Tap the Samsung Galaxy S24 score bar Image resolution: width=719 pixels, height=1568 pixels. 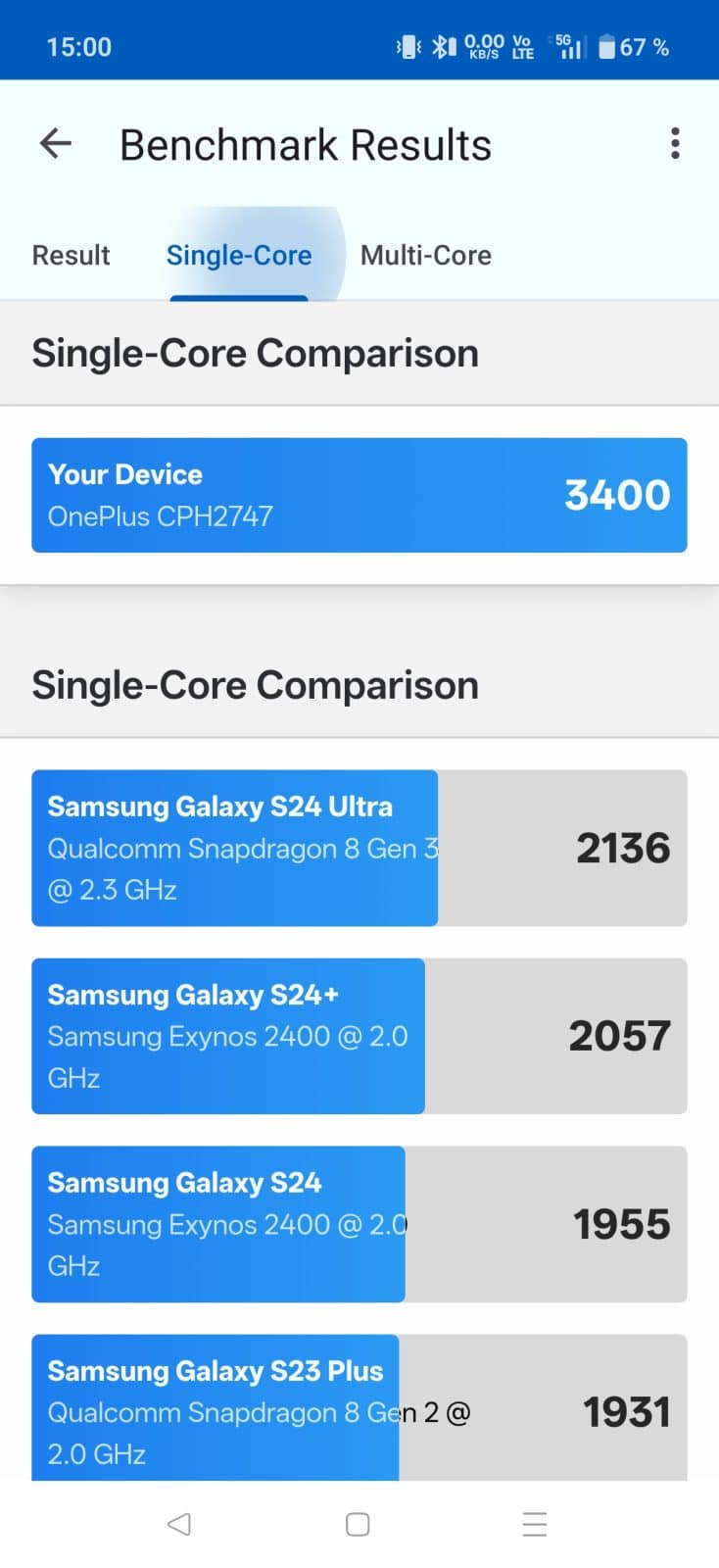[359, 1224]
